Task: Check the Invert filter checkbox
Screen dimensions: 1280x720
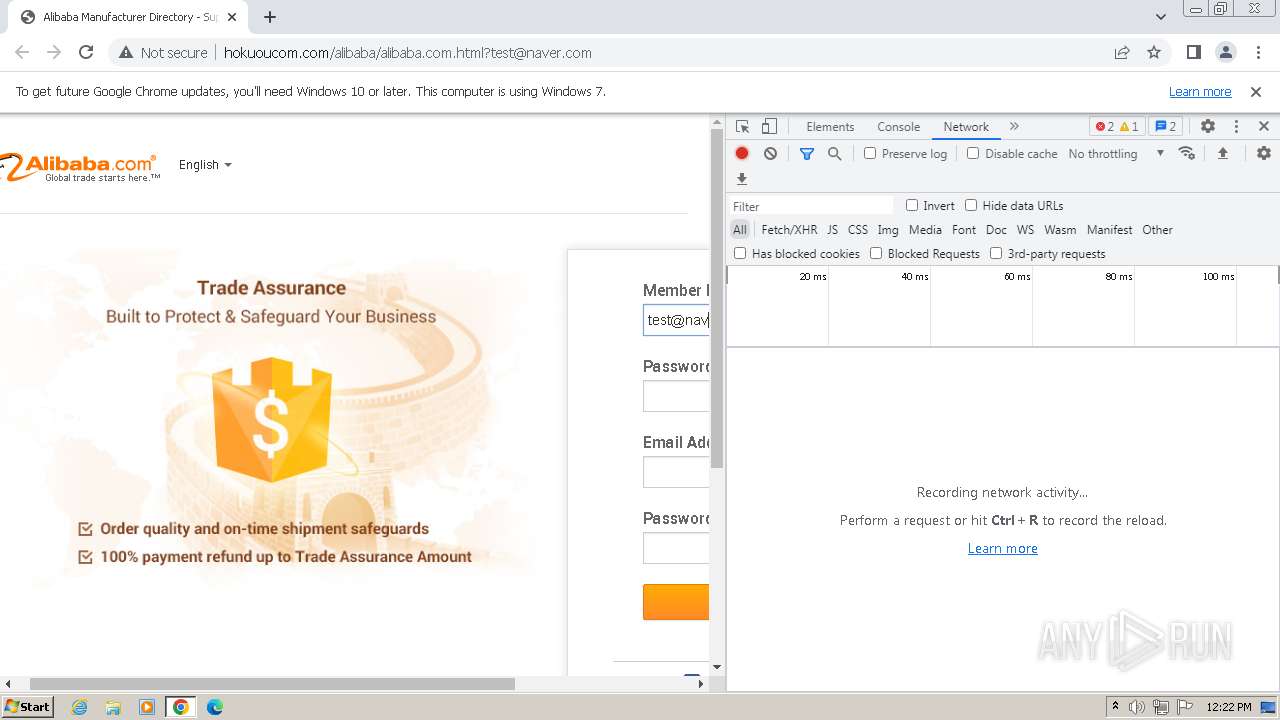Action: click(x=912, y=205)
